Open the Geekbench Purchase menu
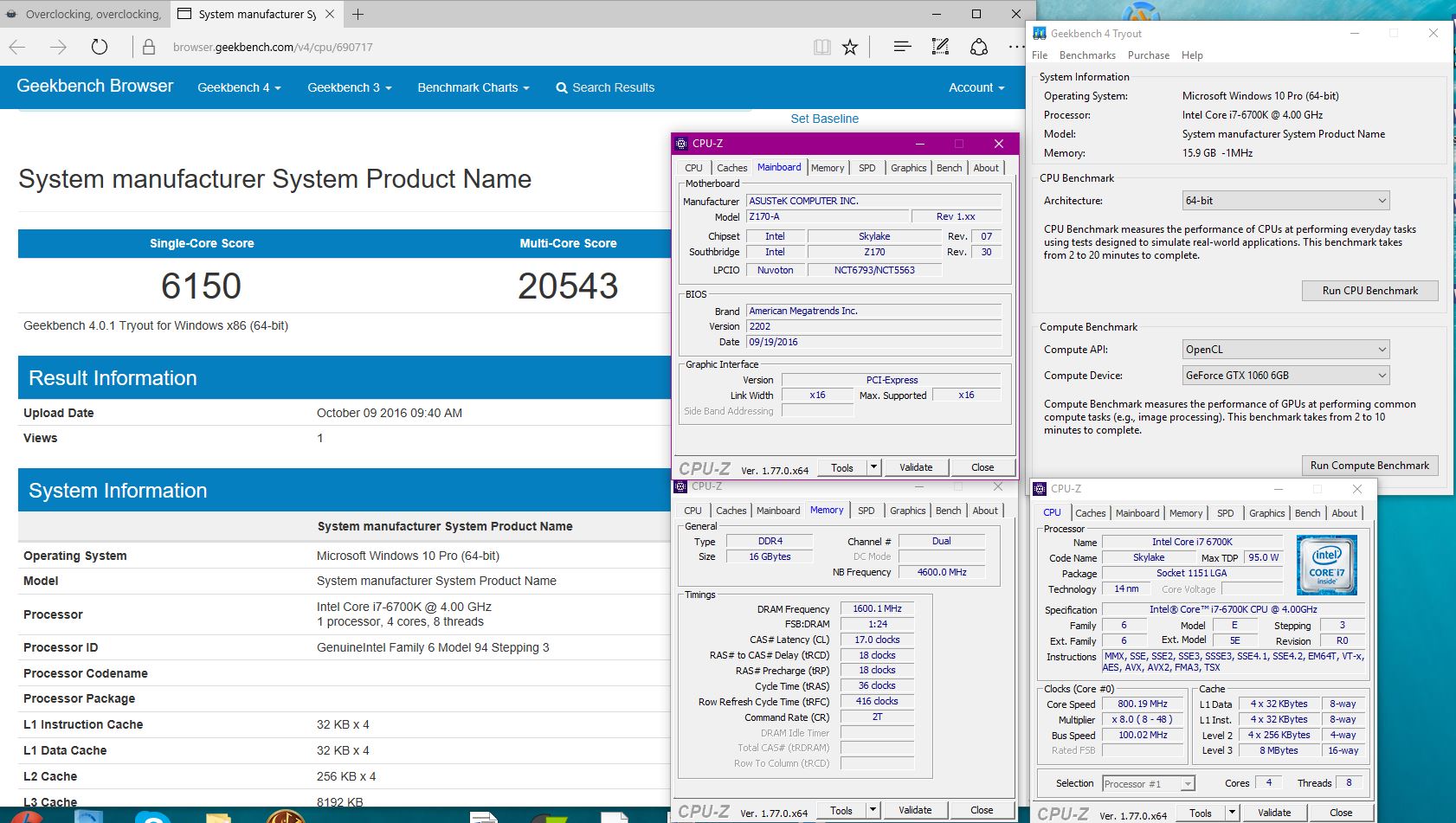The image size is (1456, 823). pos(1149,55)
